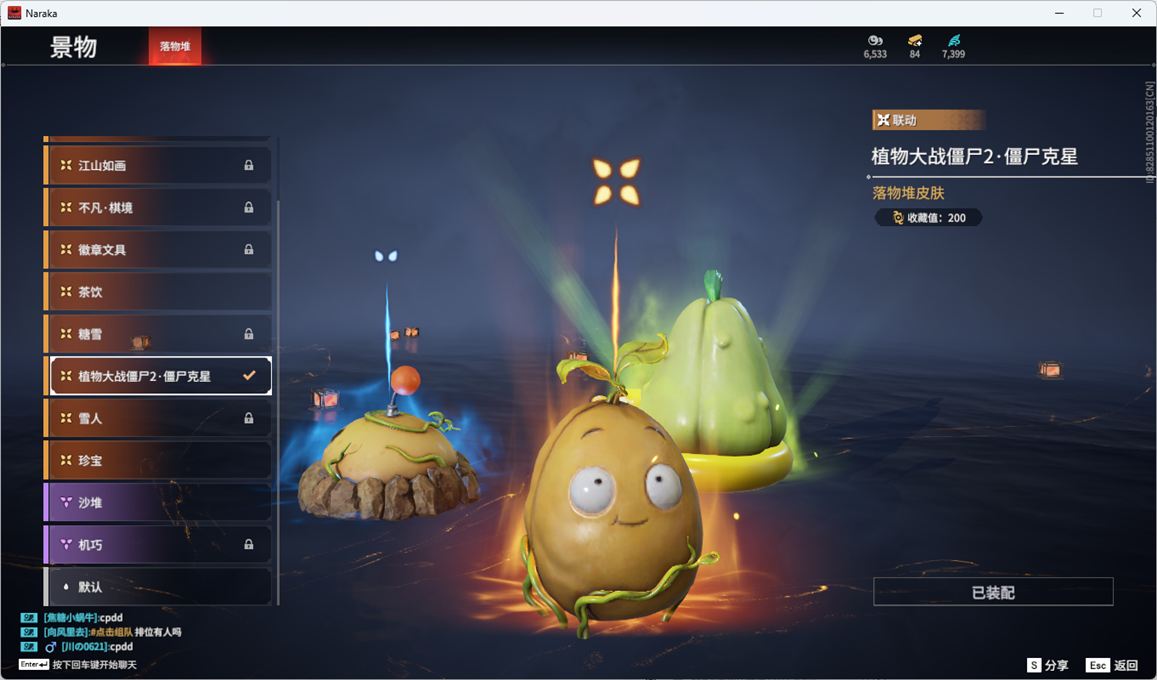Click rarity emblem on 茶饮 row

(66, 291)
